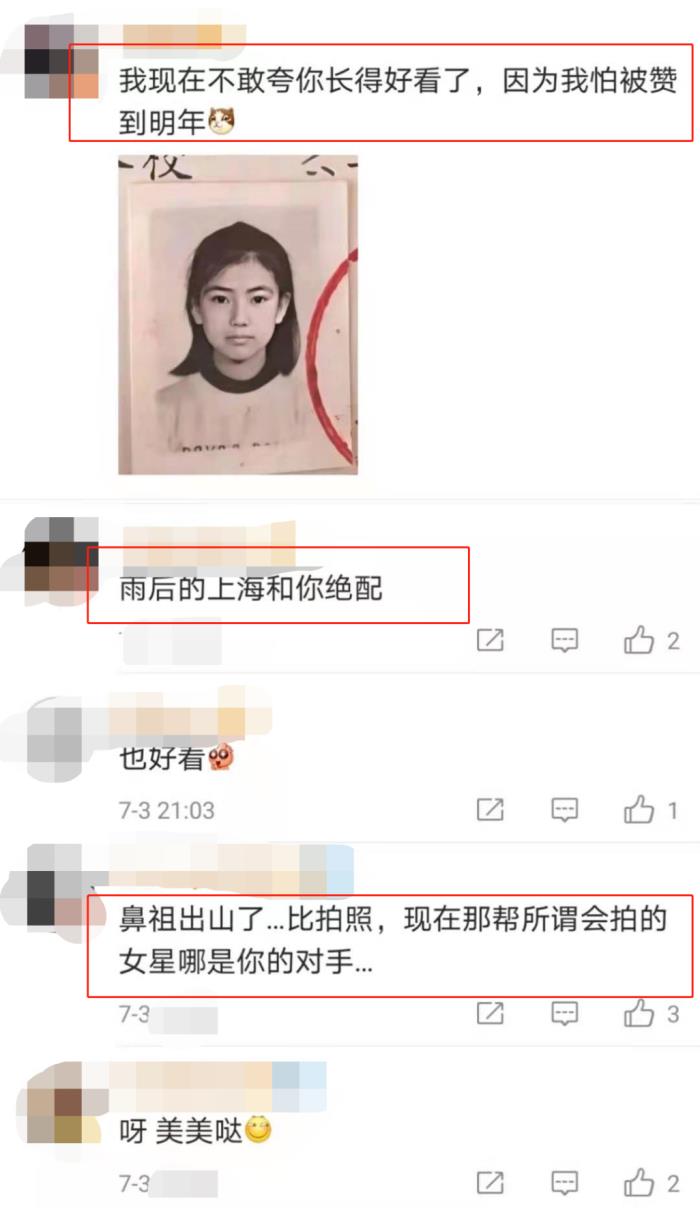The width and height of the screenshot is (700, 1208).
Task: Repost the 也好看 comment
Action: click(x=489, y=809)
